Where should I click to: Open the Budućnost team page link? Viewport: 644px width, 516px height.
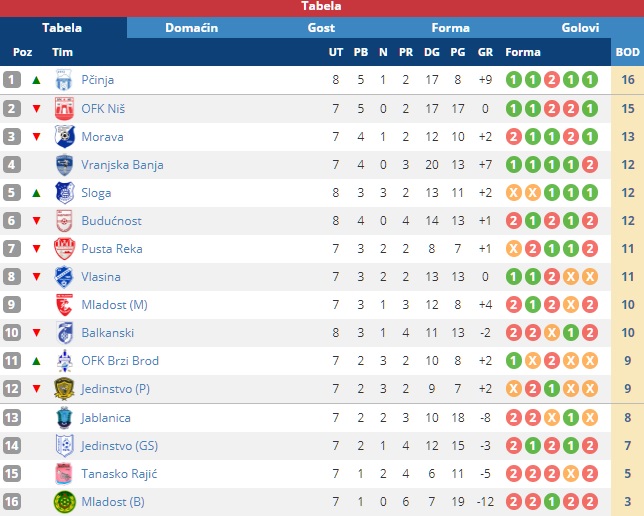tap(111, 221)
